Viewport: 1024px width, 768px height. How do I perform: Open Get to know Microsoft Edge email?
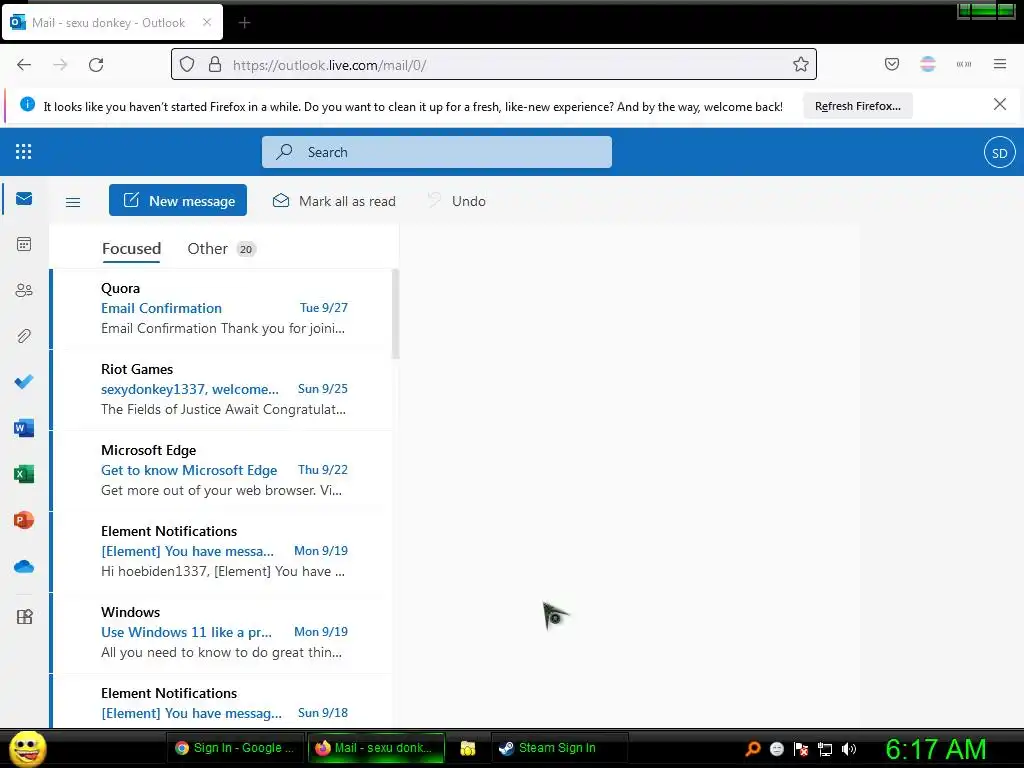click(x=222, y=470)
